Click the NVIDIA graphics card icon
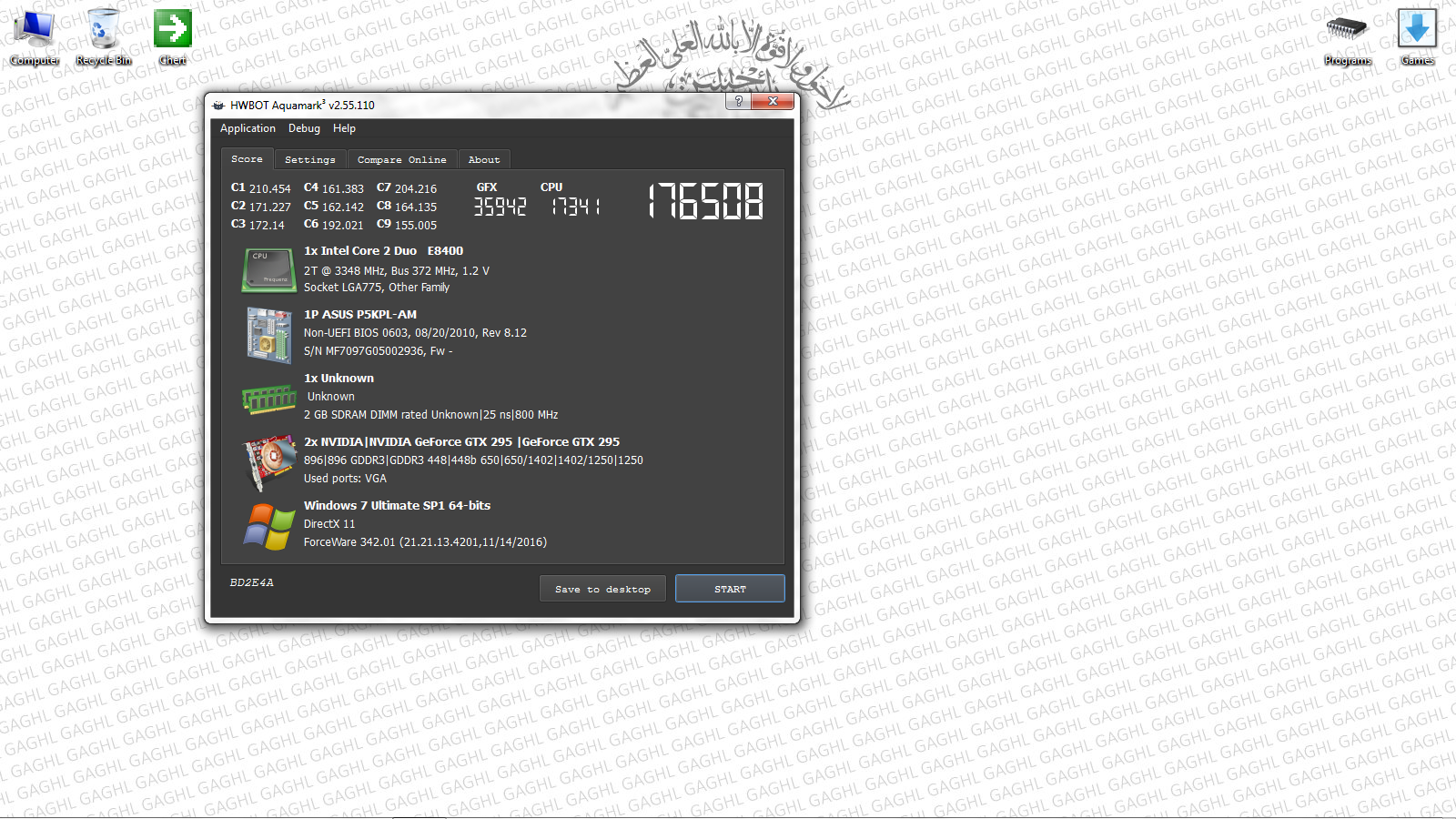 [x=269, y=462]
